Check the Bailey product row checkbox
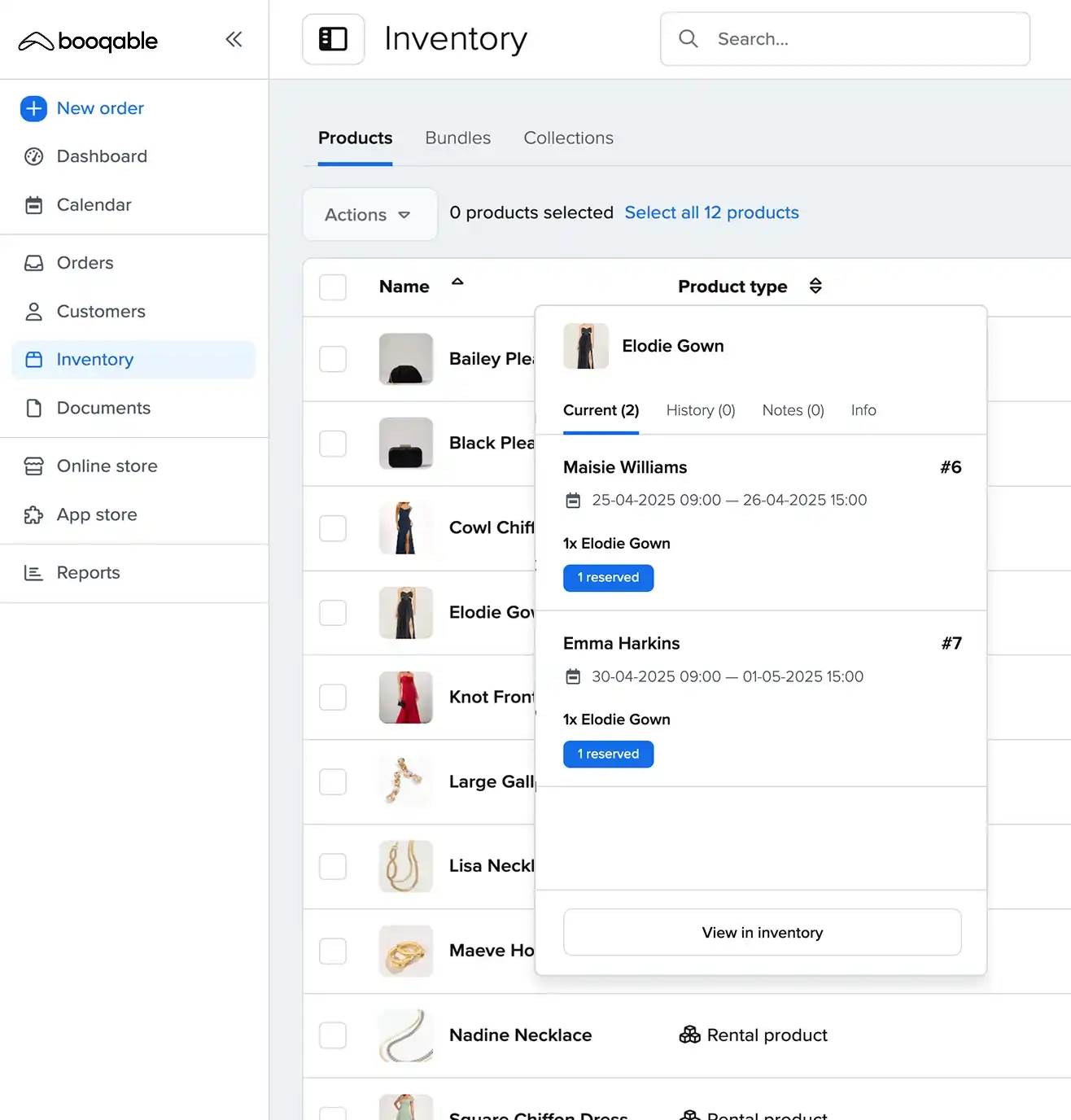1071x1120 pixels. 333,359
